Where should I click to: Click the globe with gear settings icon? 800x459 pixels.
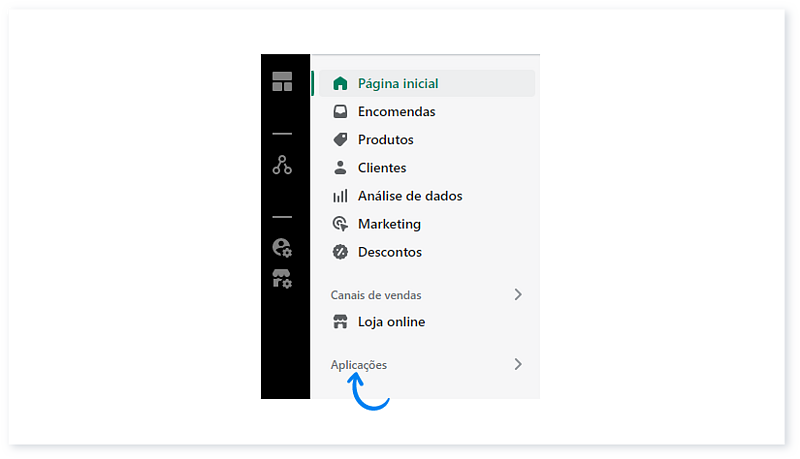[282, 248]
